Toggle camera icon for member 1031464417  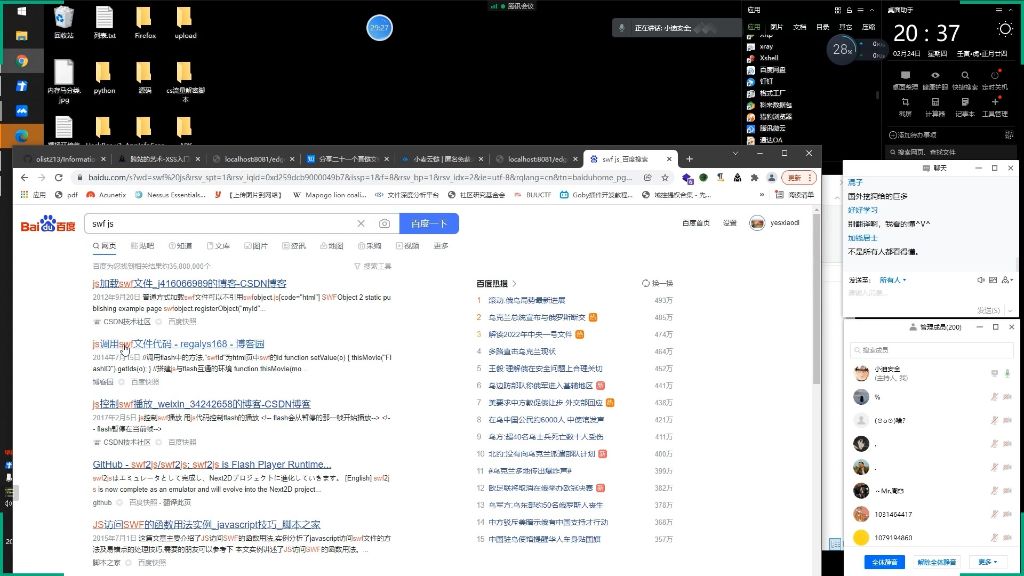pyautogui.click(x=1007, y=515)
